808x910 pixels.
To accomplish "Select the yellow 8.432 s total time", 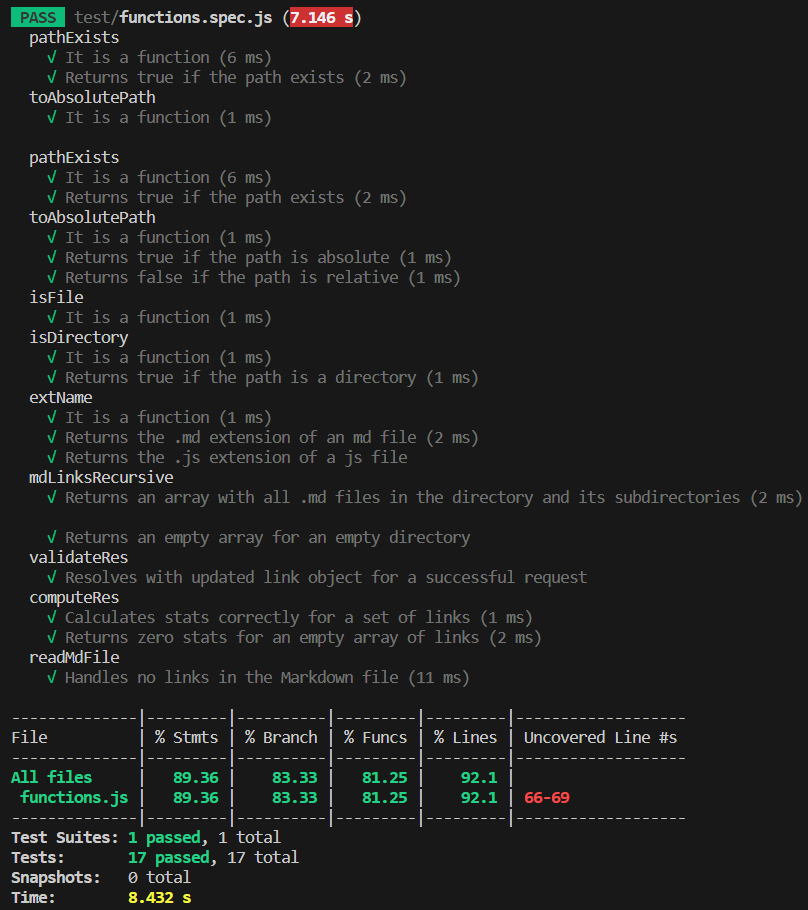I will (160, 898).
